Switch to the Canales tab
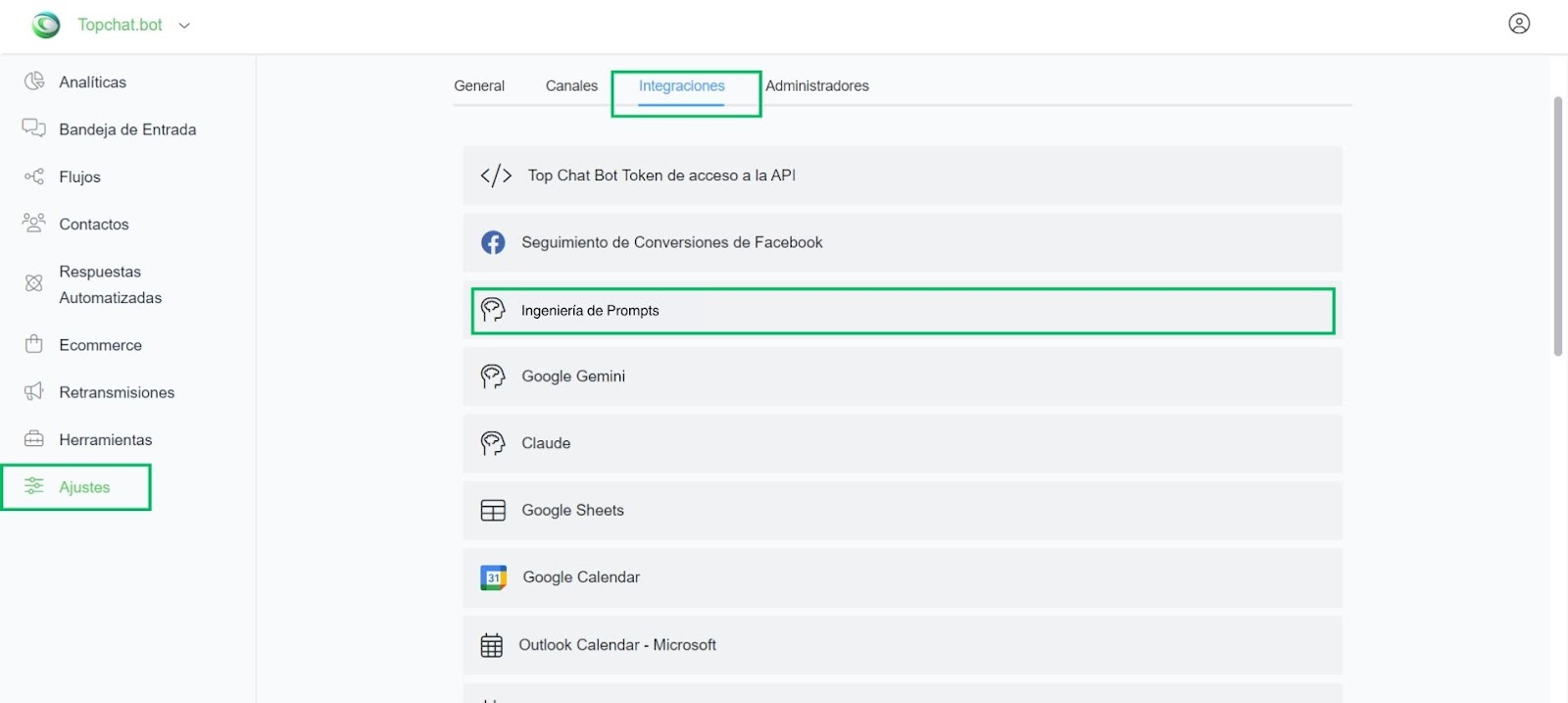The width and height of the screenshot is (1568, 703). tap(571, 86)
